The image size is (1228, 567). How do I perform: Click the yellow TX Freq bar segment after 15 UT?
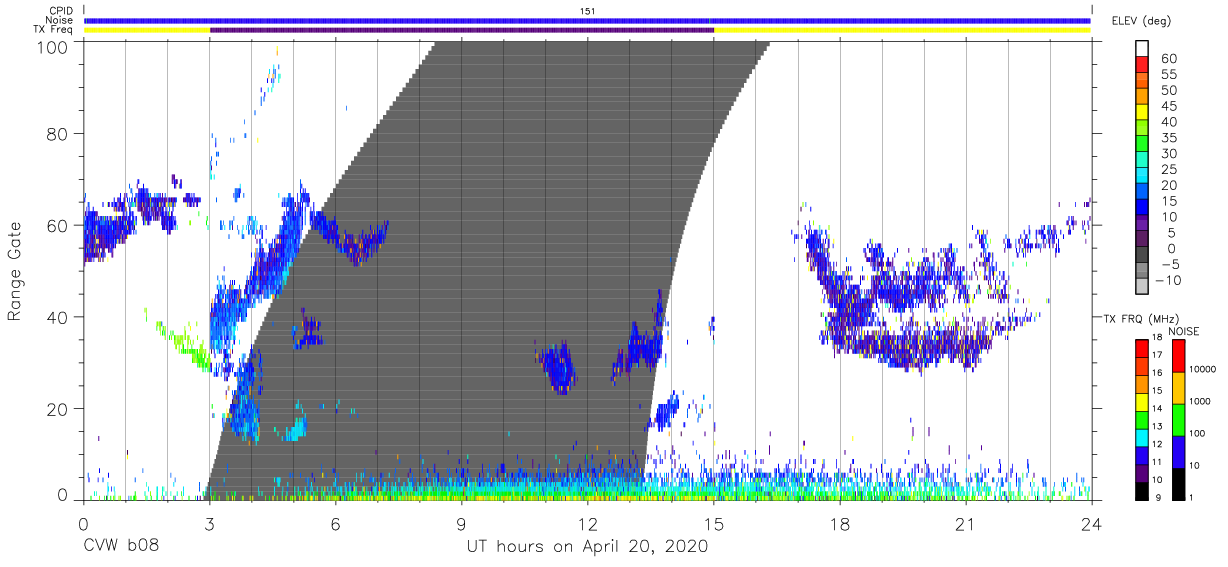902,30
